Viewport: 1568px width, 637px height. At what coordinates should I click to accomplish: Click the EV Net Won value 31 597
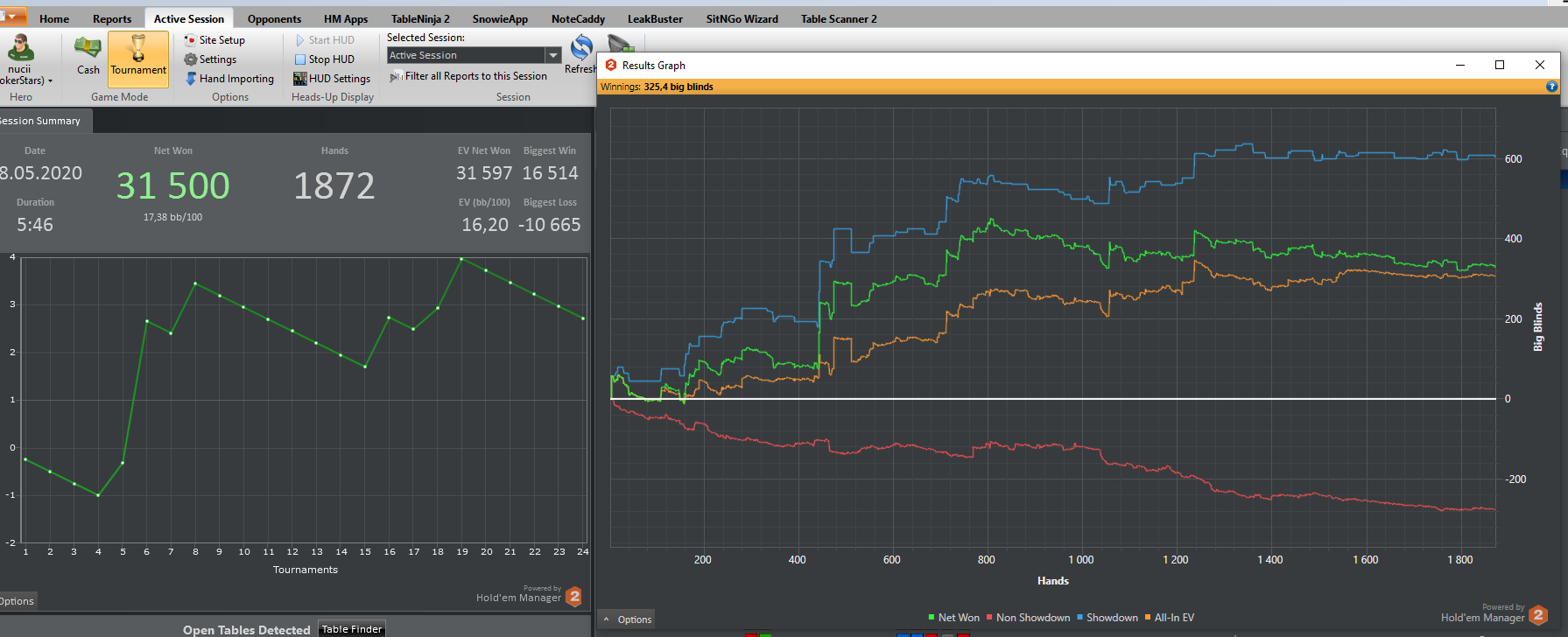(x=484, y=173)
